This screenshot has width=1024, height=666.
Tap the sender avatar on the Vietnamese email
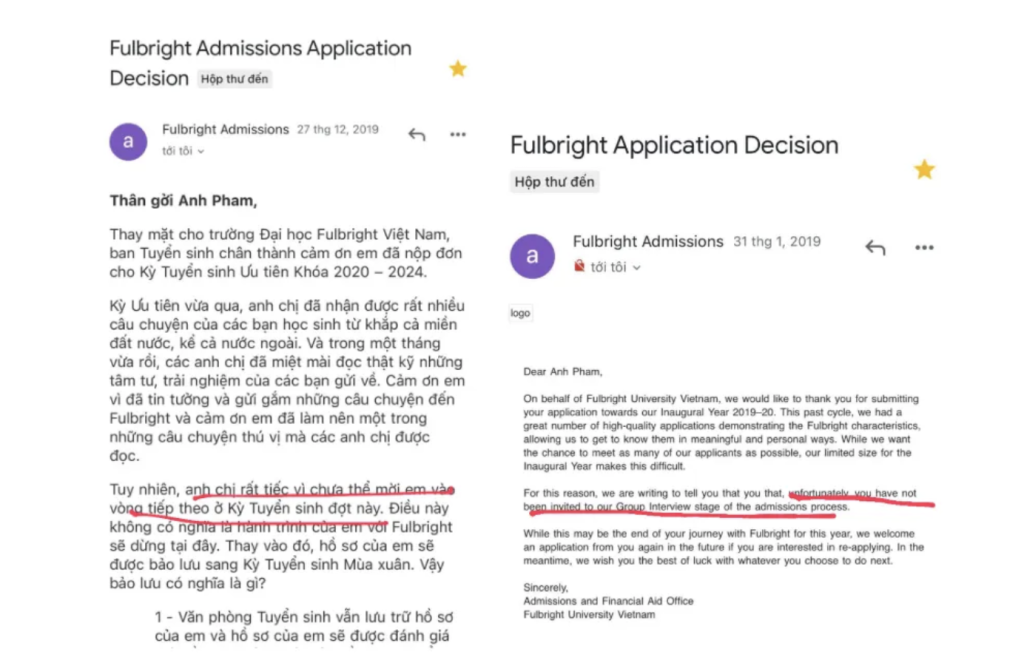[128, 142]
